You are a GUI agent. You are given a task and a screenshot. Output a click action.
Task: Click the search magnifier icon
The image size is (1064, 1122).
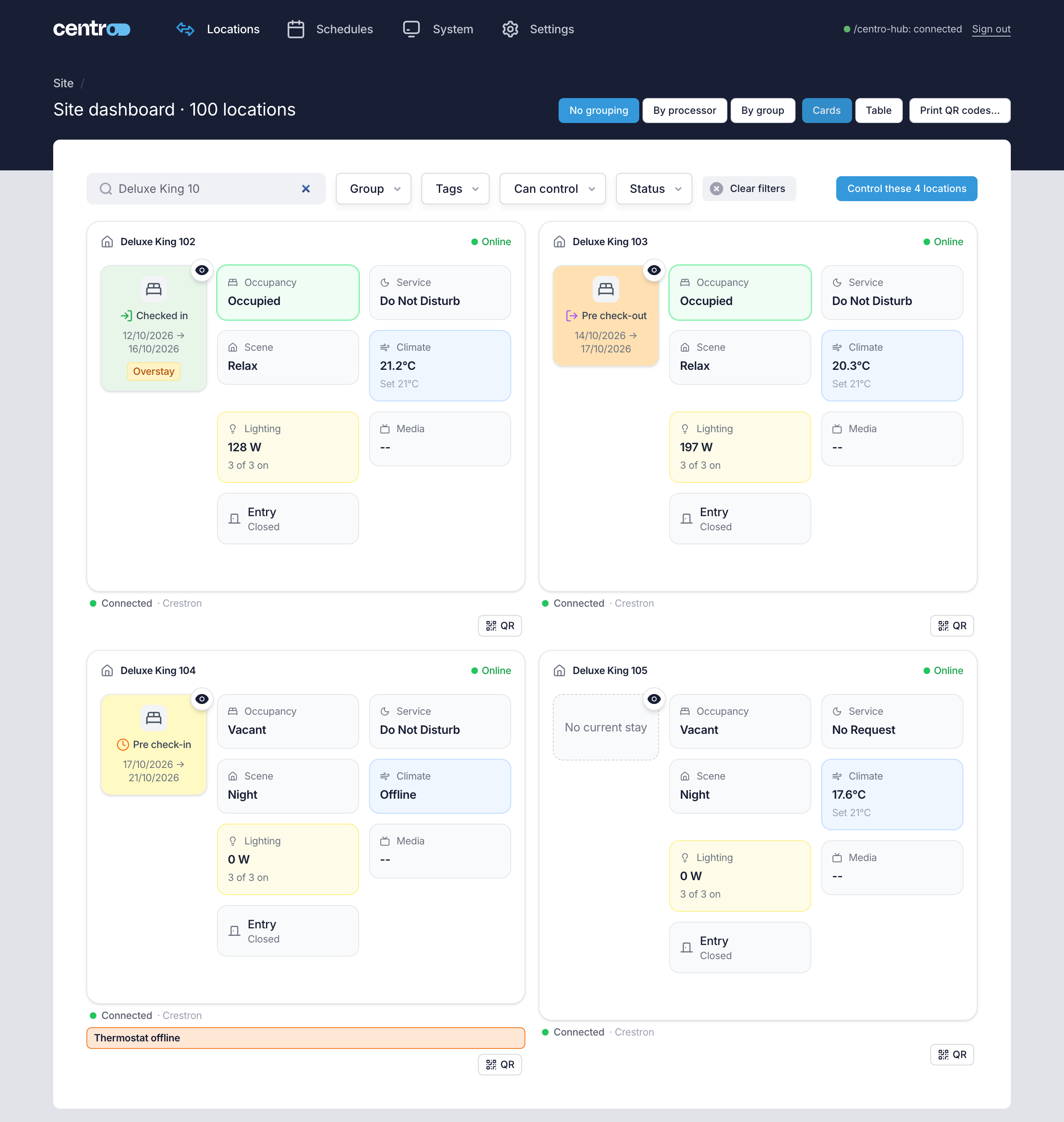tap(106, 189)
